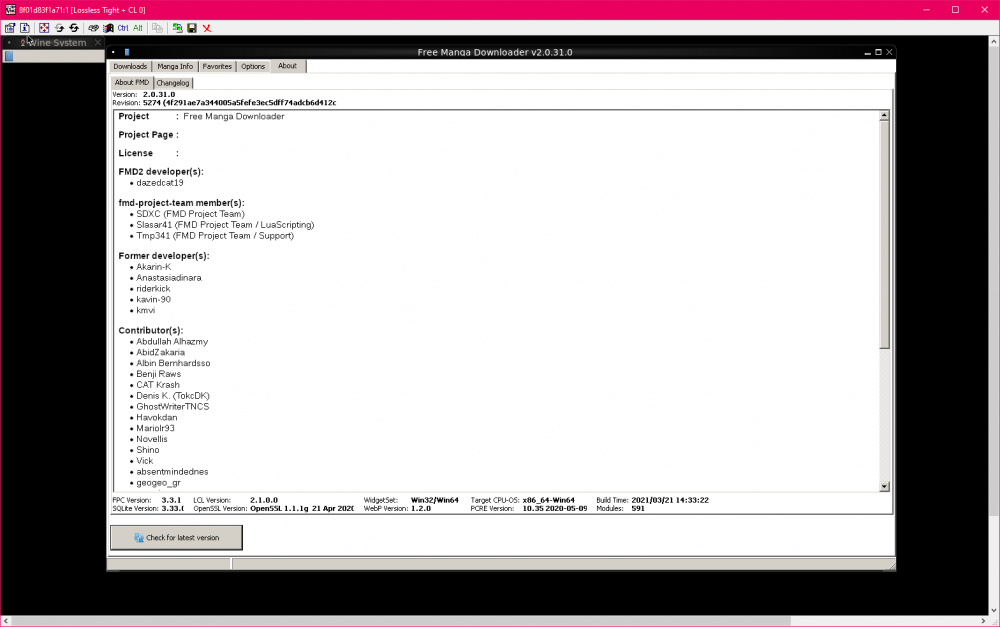Viewport: 1000px width, 627px height.
Task: Open the VNC connection options icon
Action: point(10,28)
